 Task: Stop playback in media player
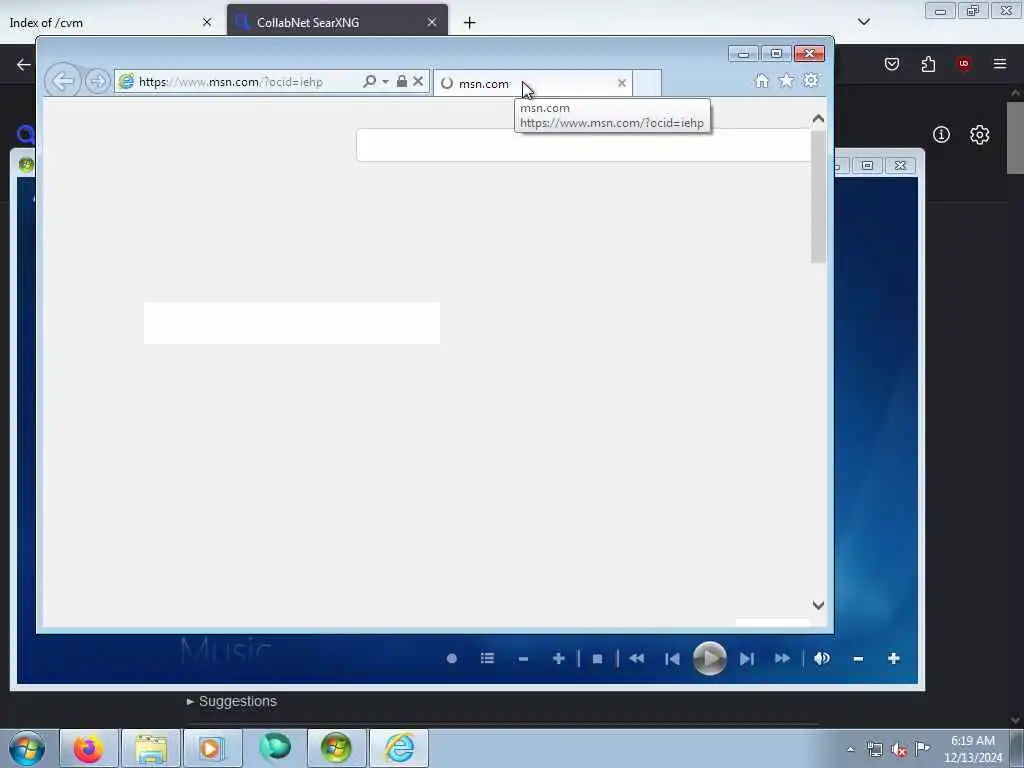597,659
